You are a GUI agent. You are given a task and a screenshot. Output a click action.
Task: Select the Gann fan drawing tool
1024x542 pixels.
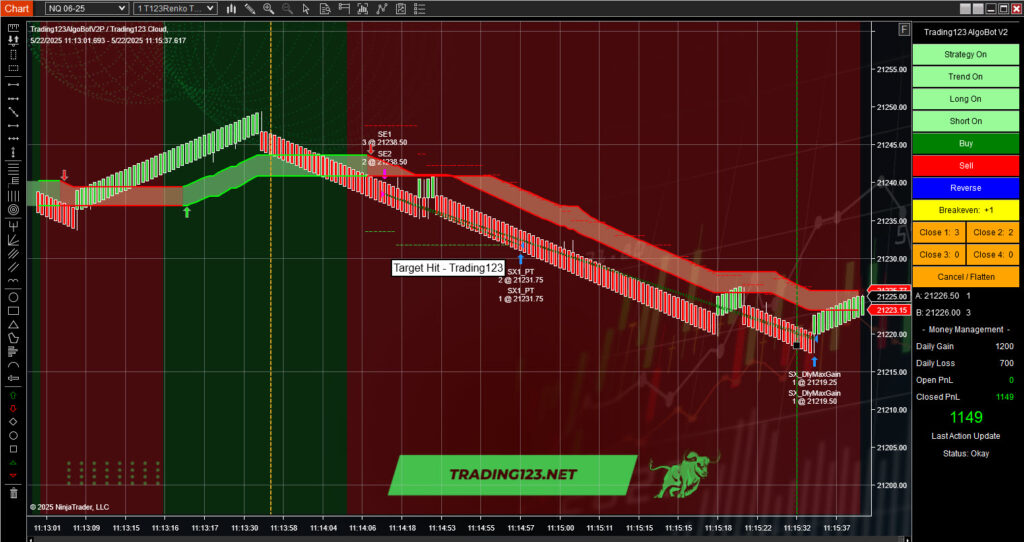[x=13, y=240]
